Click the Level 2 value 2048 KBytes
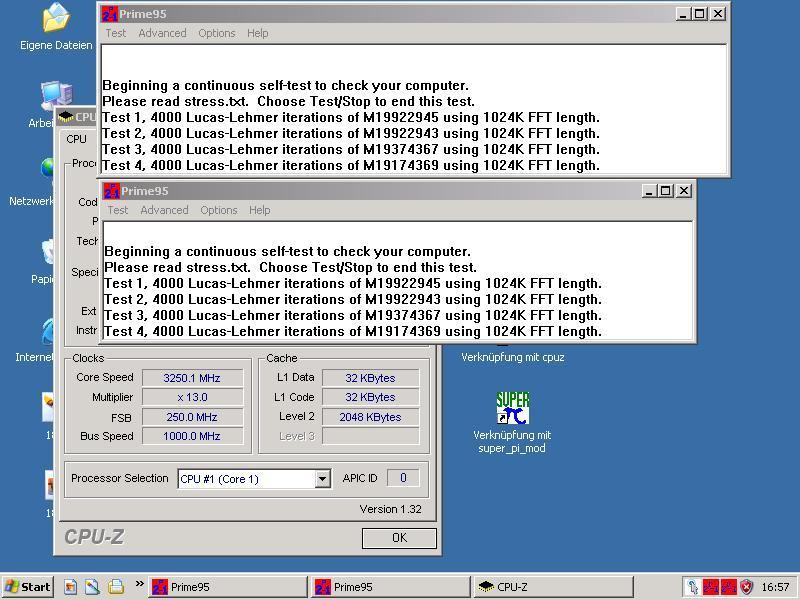Image resolution: width=800 pixels, height=600 pixels. [x=370, y=417]
